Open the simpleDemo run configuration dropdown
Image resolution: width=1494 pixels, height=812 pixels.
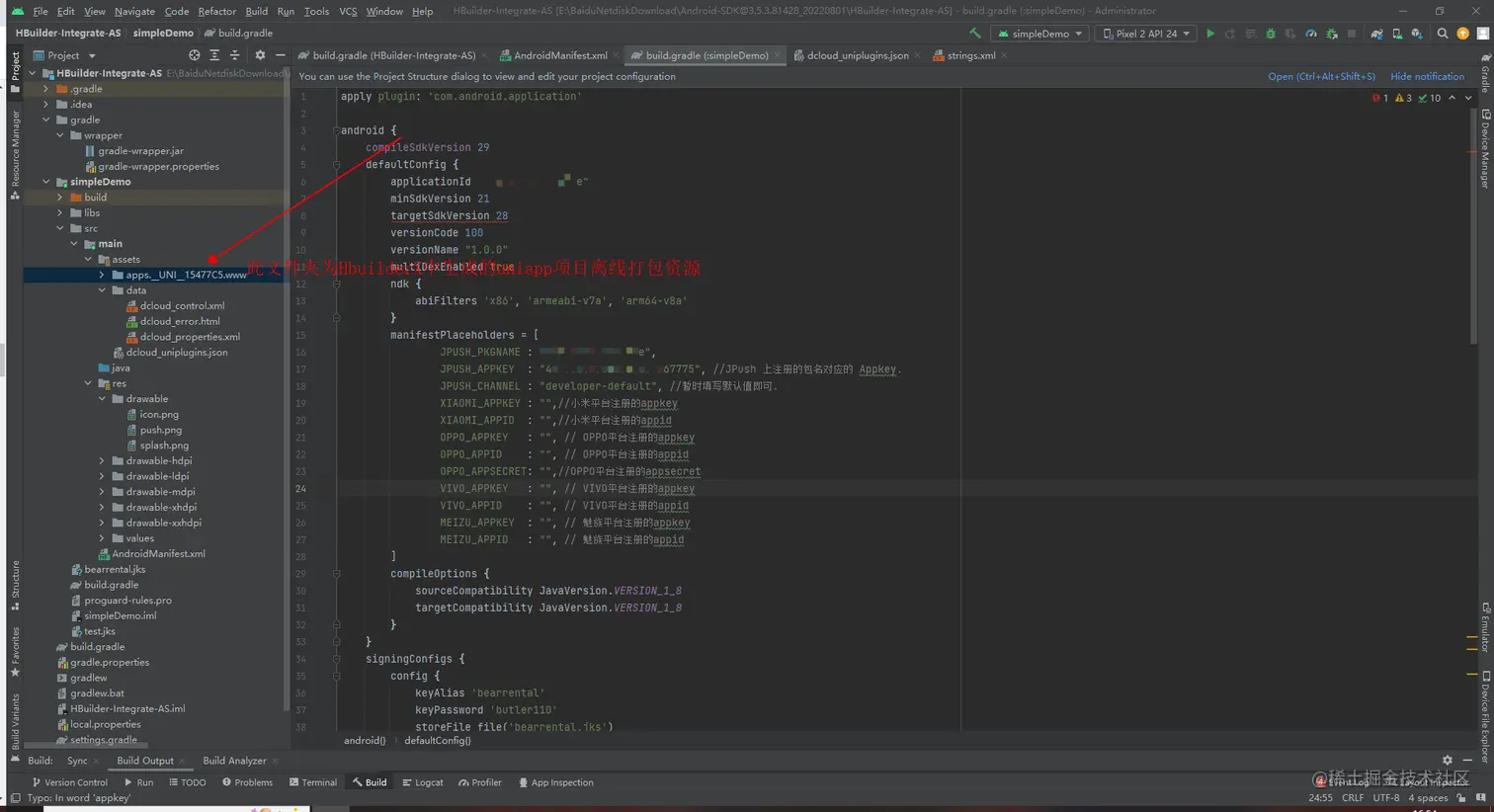coord(1040,34)
